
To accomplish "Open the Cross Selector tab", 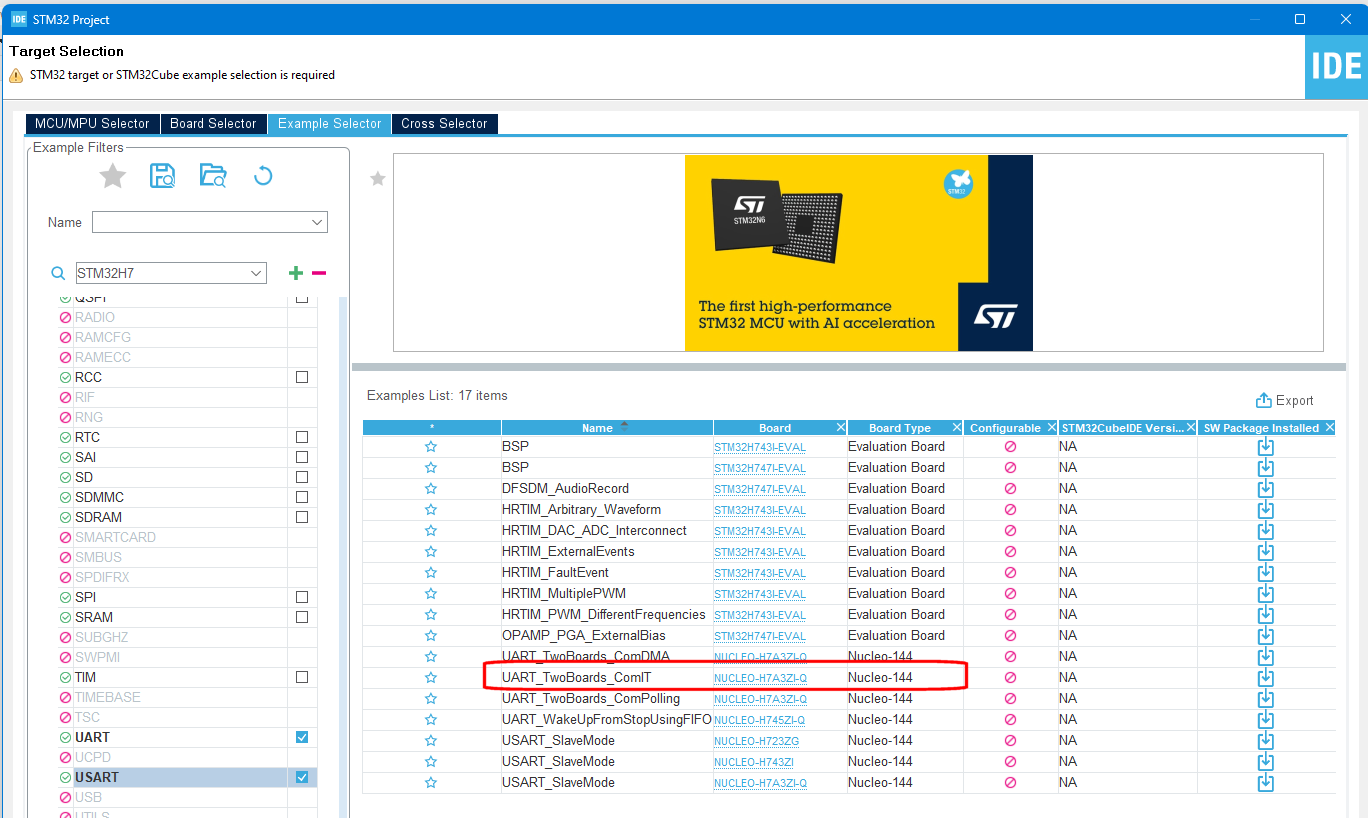I will [x=444, y=123].
